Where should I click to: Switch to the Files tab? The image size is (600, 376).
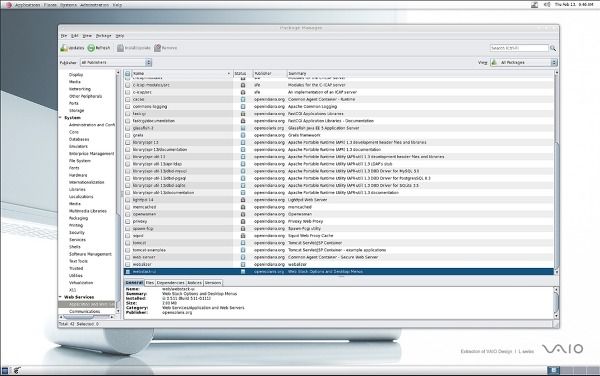pos(150,283)
